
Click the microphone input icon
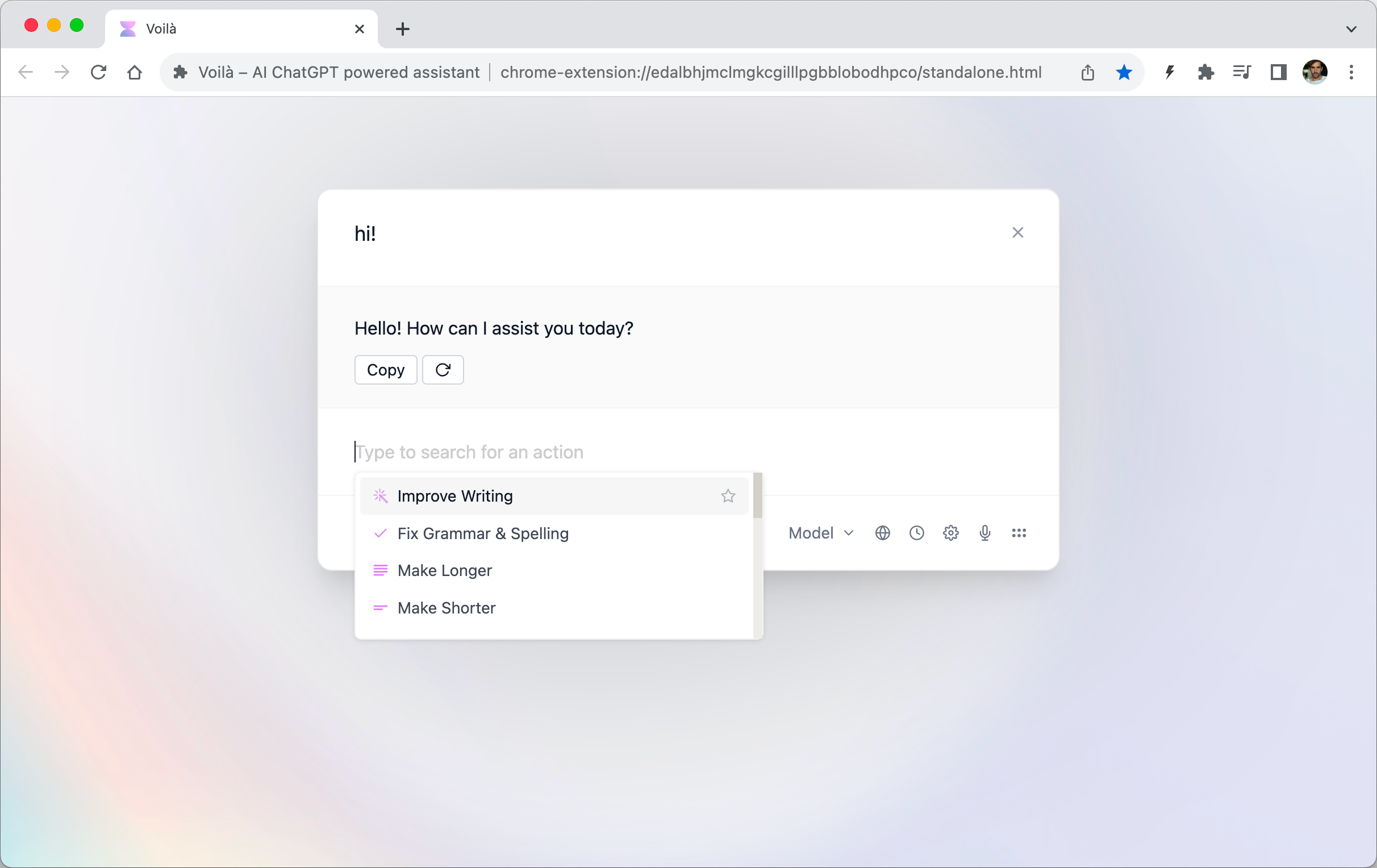(984, 533)
